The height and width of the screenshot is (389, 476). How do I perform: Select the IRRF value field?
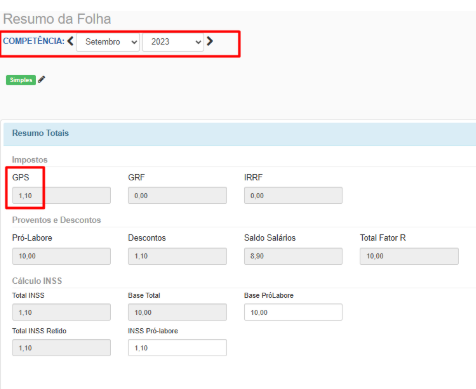tap(293, 196)
